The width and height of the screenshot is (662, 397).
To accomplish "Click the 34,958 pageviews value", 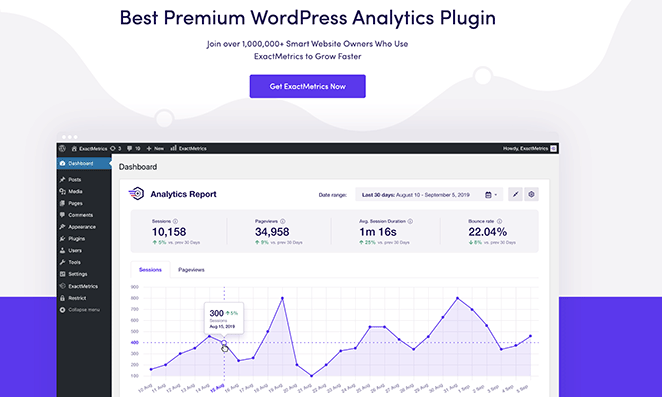I will [x=272, y=232].
